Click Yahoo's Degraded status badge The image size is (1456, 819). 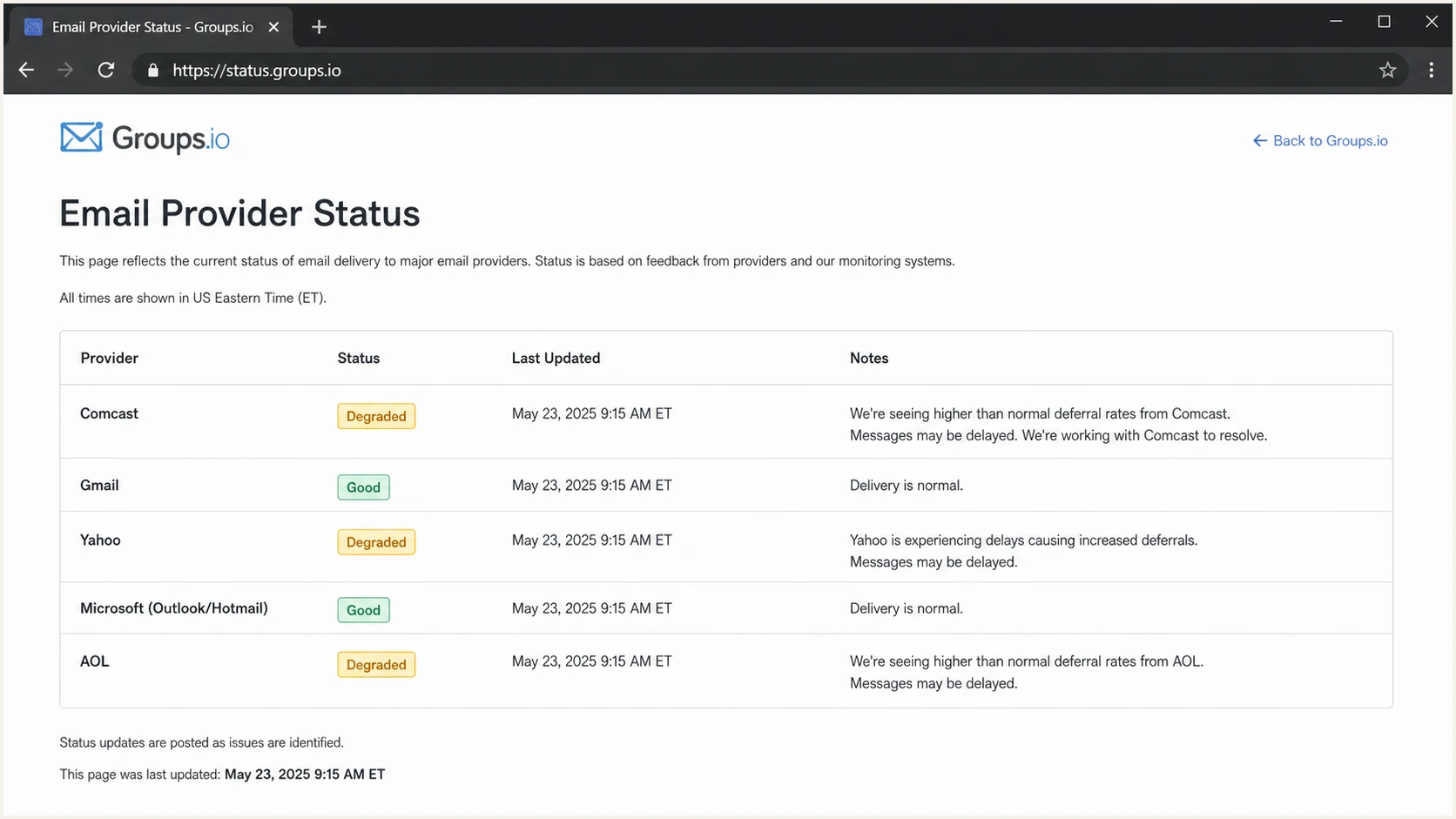pyautogui.click(x=376, y=542)
